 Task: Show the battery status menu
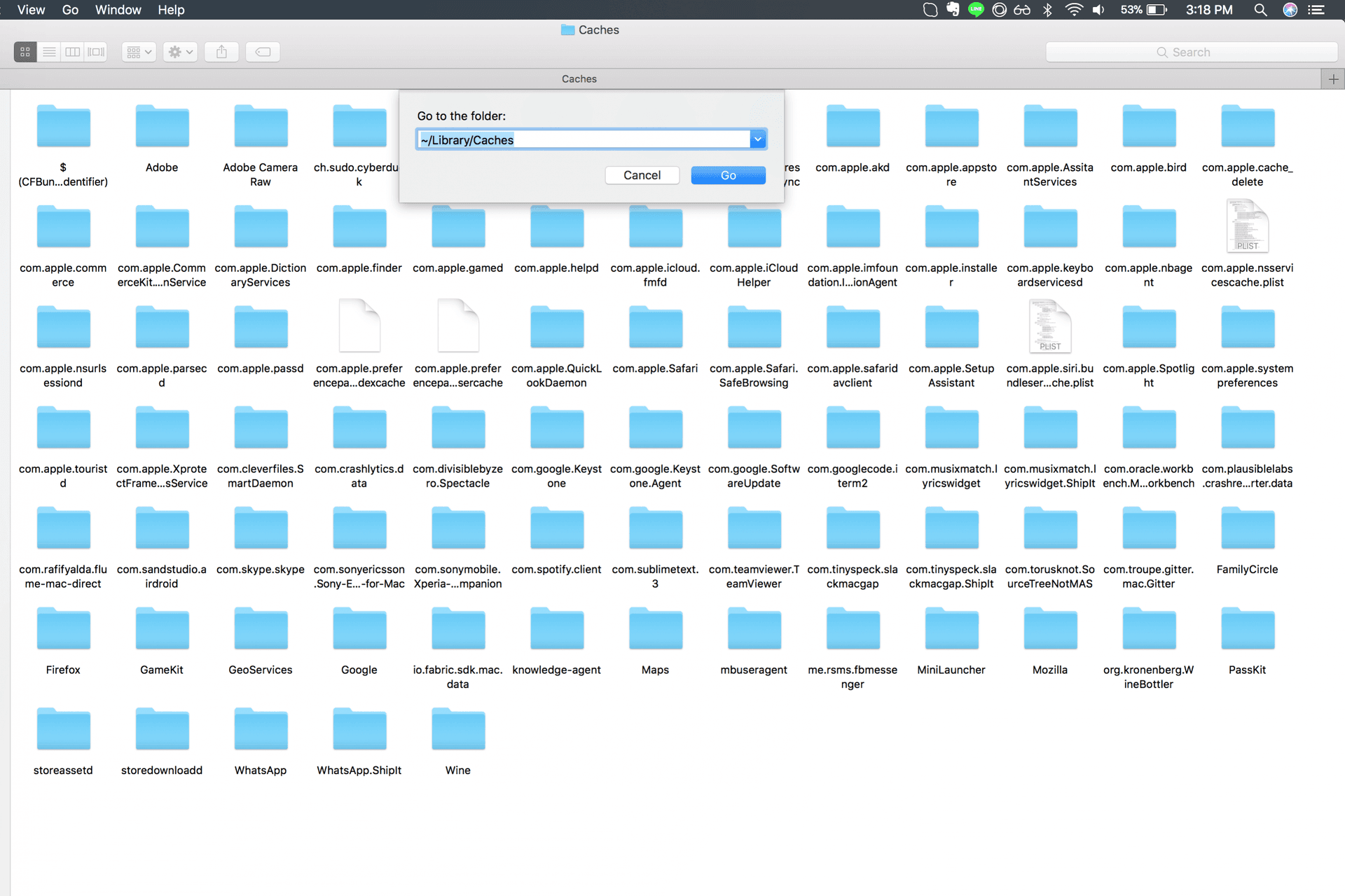[1143, 10]
